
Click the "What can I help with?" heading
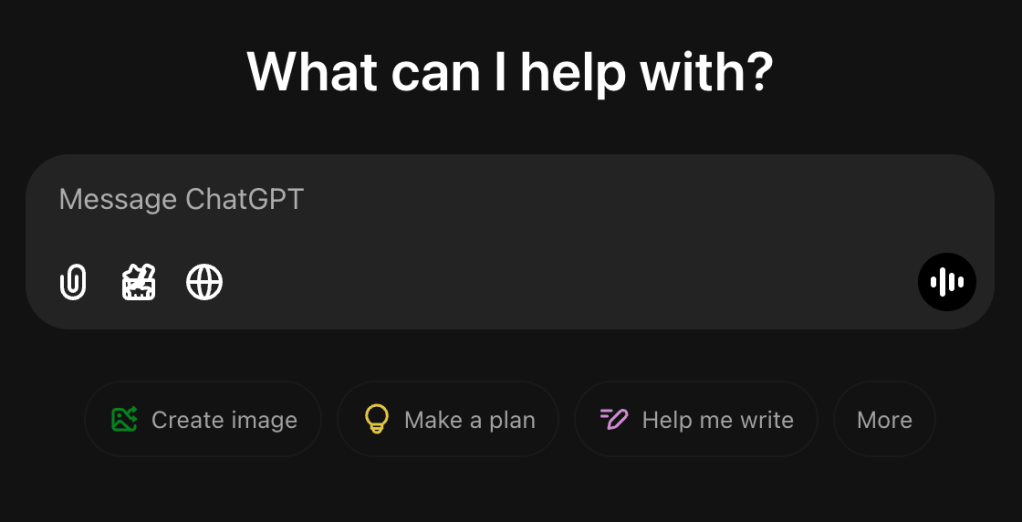(510, 71)
